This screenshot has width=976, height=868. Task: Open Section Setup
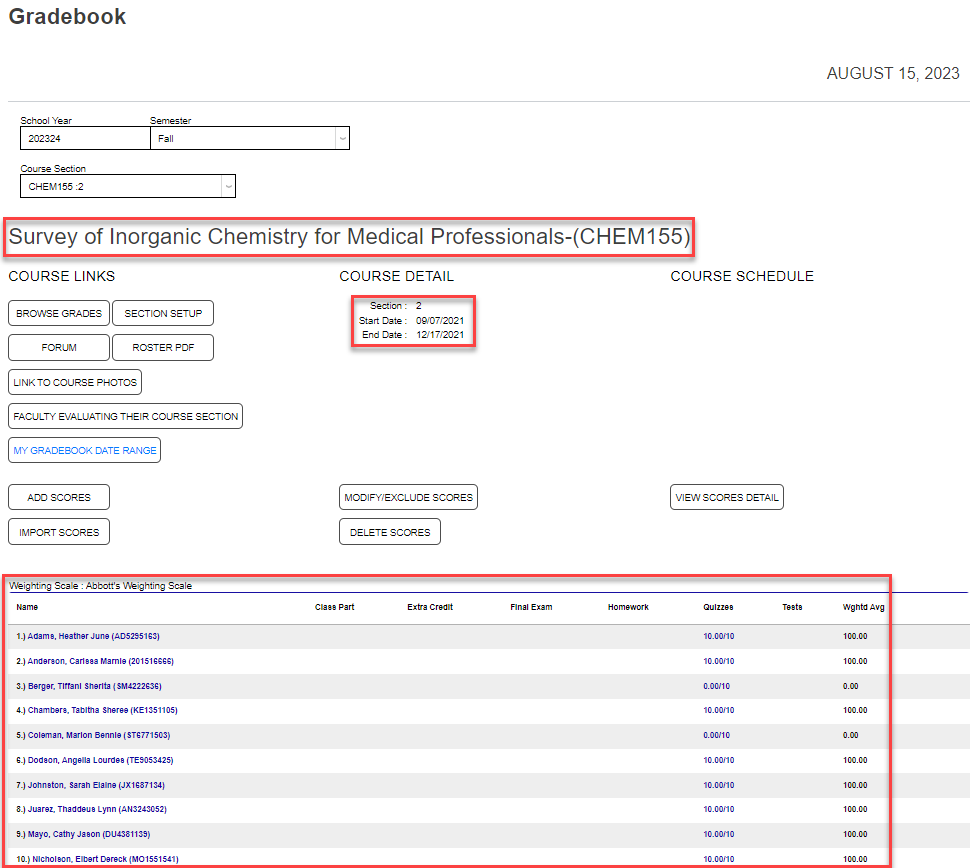(163, 313)
